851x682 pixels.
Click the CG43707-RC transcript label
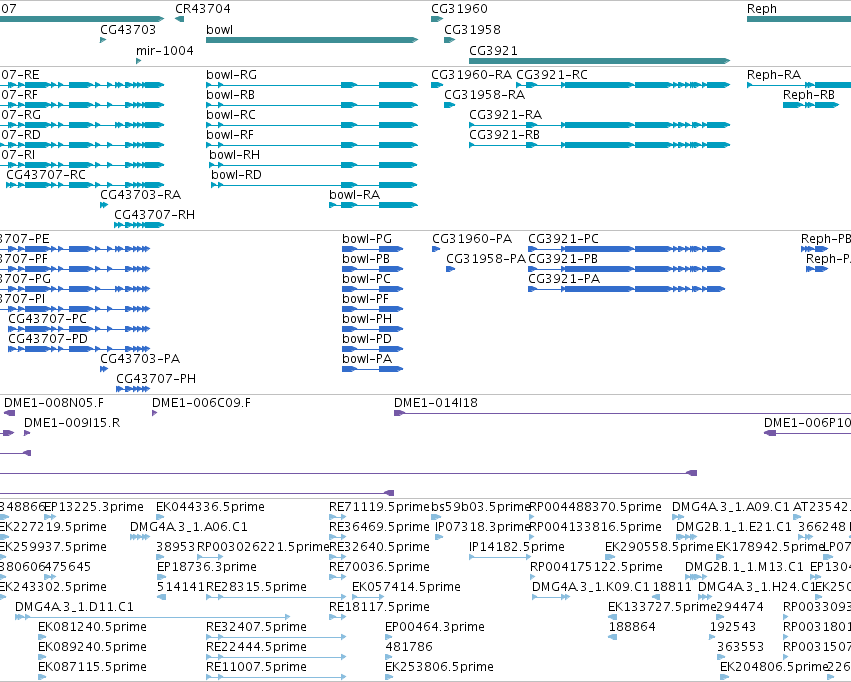point(46,175)
